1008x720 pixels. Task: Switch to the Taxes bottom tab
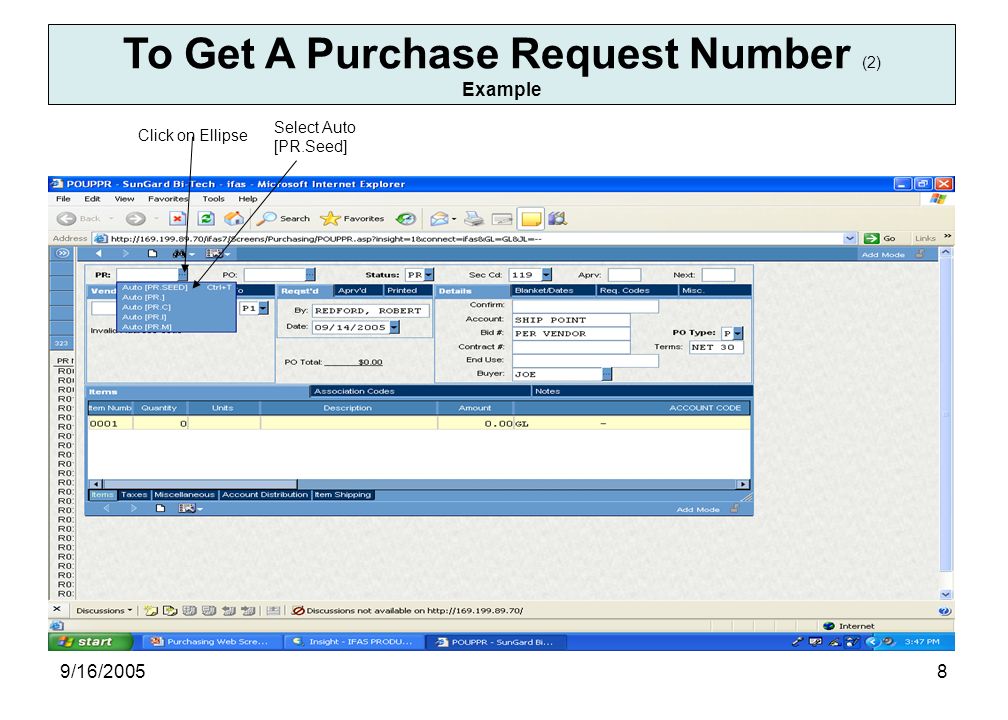[134, 494]
